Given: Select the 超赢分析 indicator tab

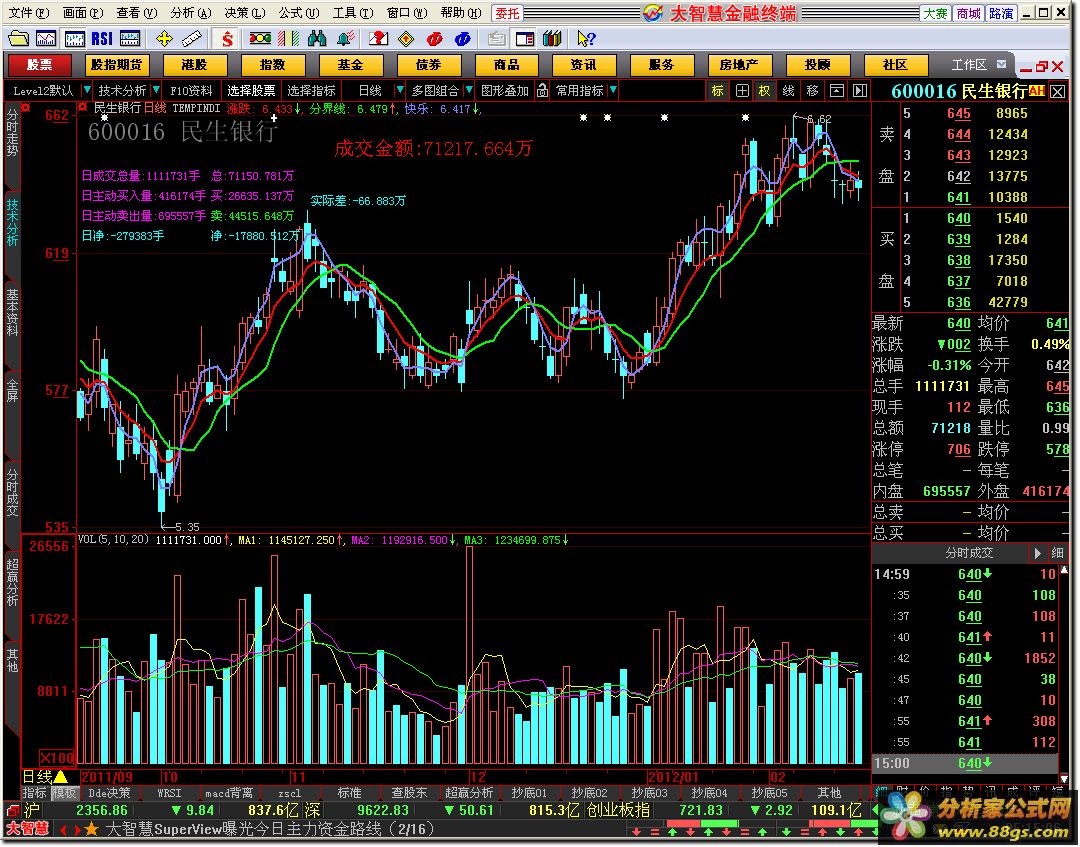Looking at the screenshot, I should tap(469, 793).
